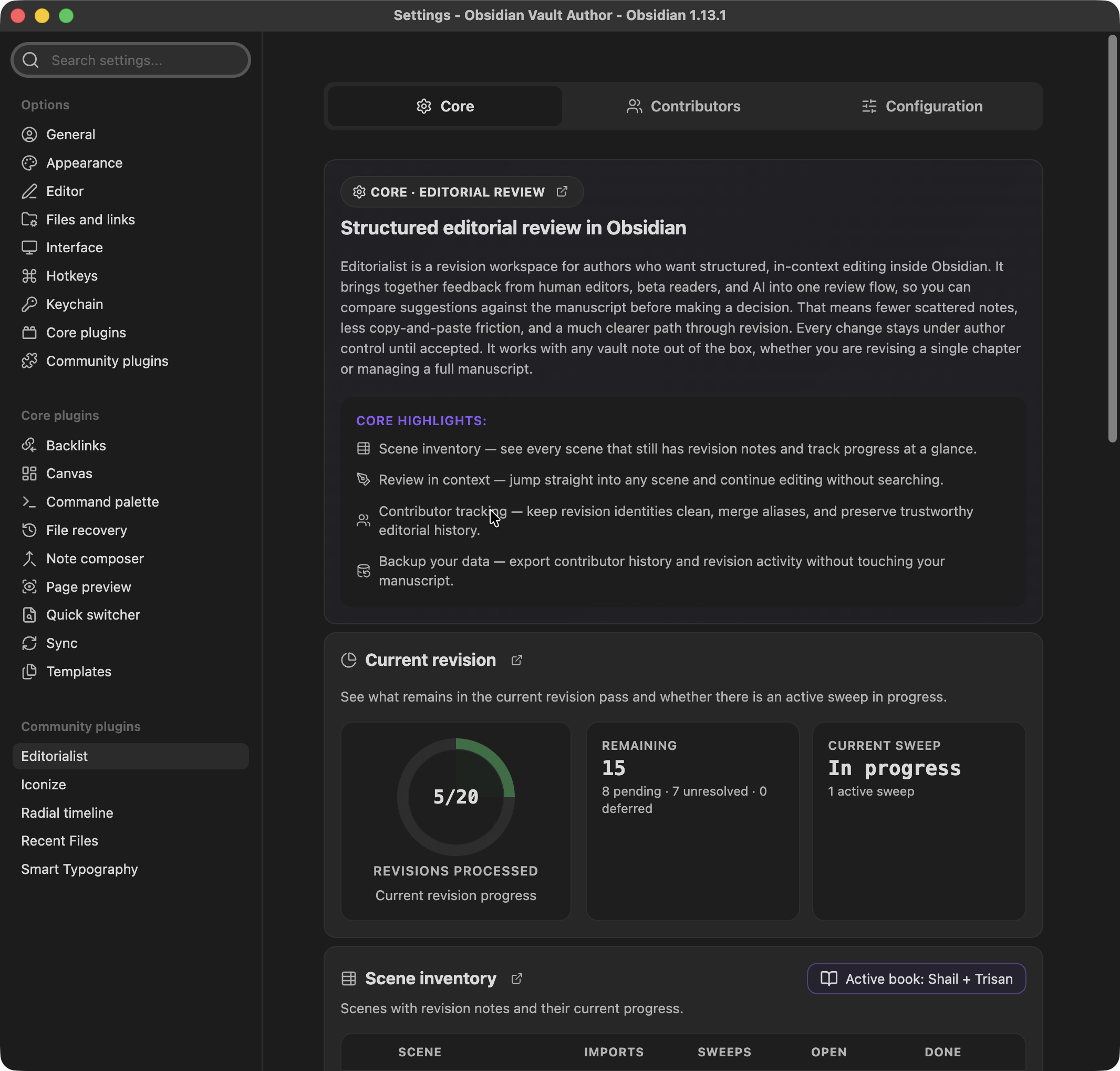Click the SWEEPS column header

click(x=724, y=1052)
